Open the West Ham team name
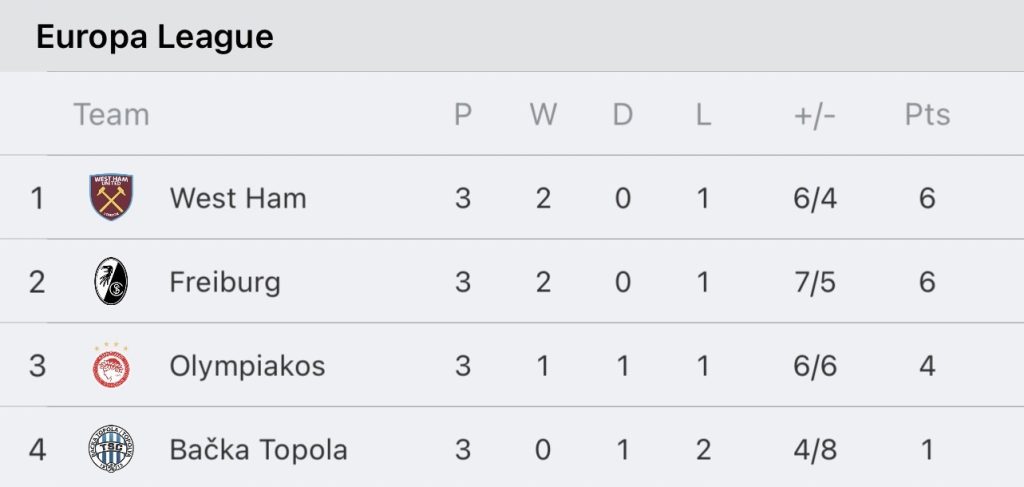Viewport: 1024px width, 487px height. pyautogui.click(x=238, y=198)
